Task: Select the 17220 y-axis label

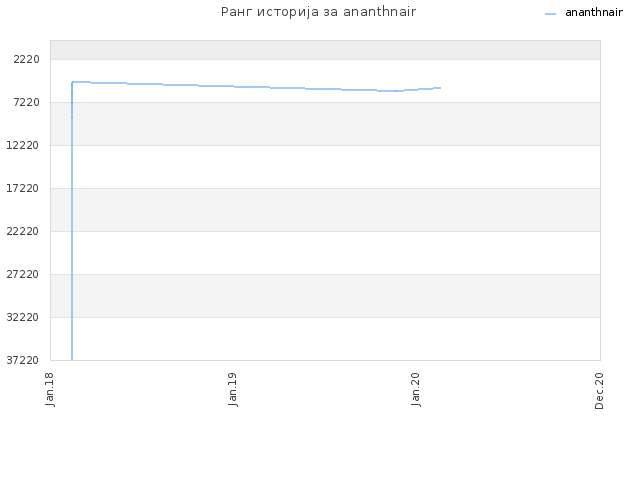Action: coord(22,188)
